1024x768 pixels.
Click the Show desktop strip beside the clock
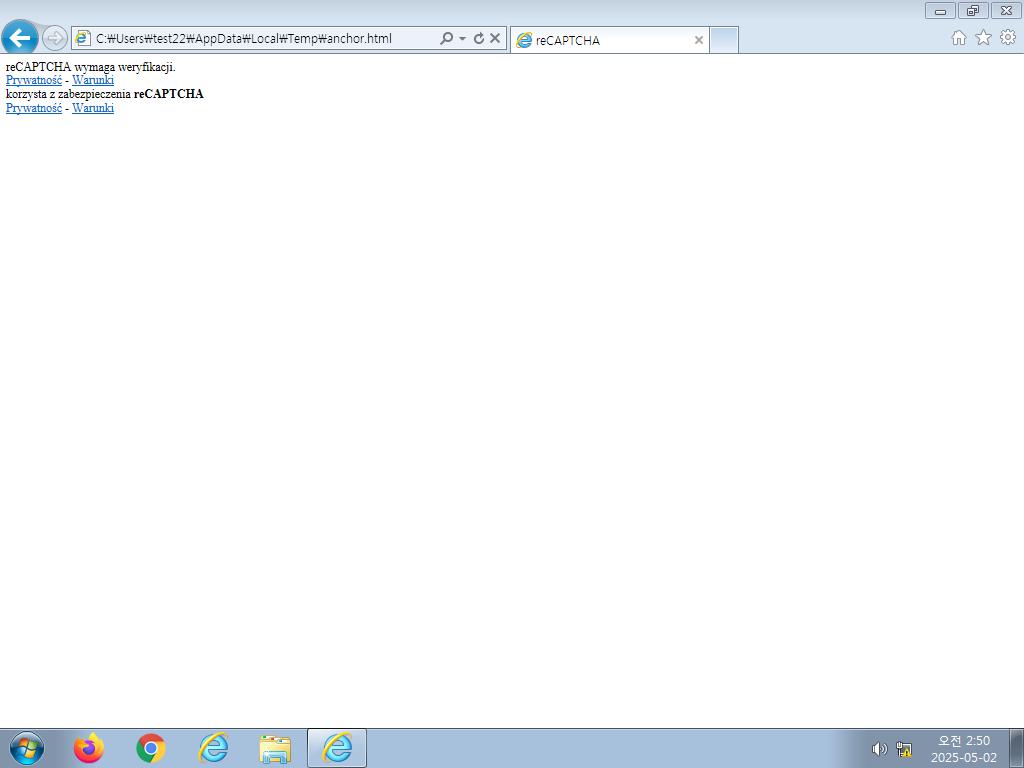(1017, 748)
